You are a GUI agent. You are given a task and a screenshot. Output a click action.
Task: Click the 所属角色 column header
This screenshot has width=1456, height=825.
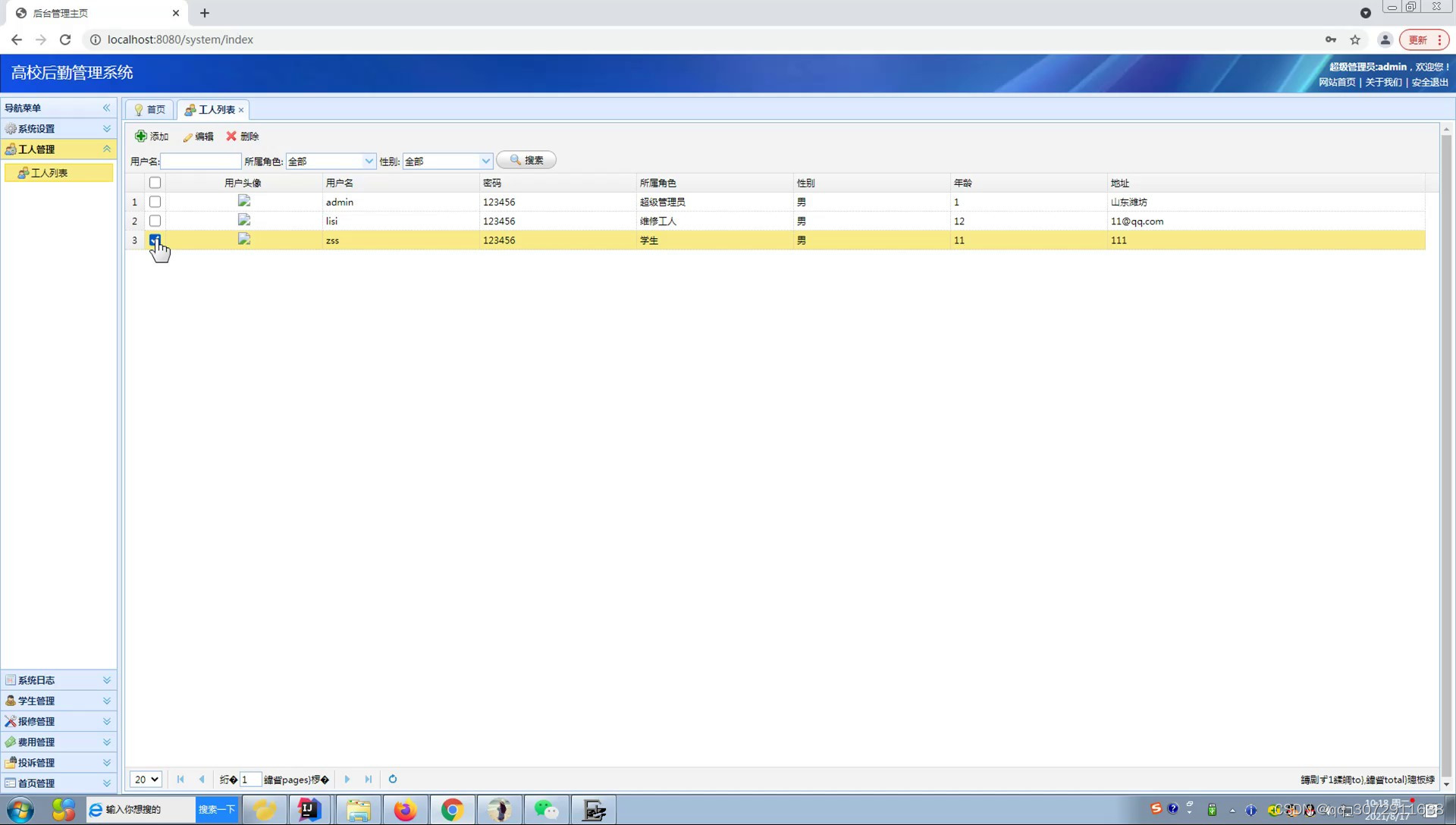pyautogui.click(x=715, y=183)
